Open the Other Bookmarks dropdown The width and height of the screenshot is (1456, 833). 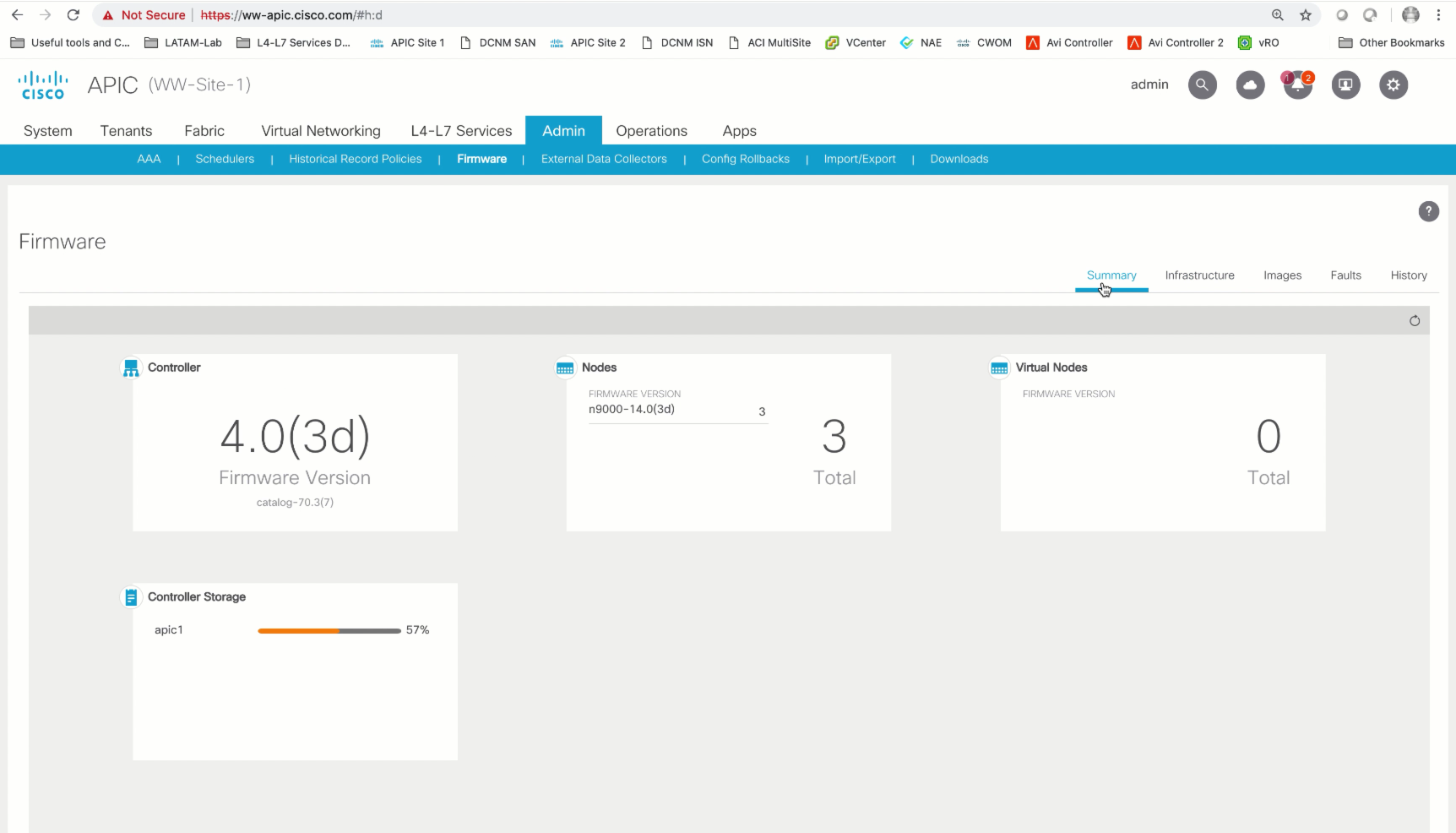tap(1390, 42)
